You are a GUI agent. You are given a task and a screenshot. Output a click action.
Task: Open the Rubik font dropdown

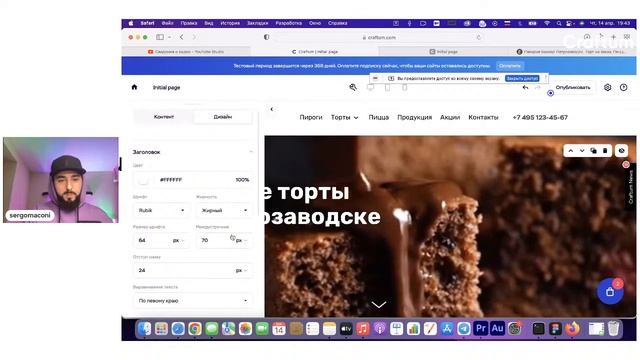161,210
